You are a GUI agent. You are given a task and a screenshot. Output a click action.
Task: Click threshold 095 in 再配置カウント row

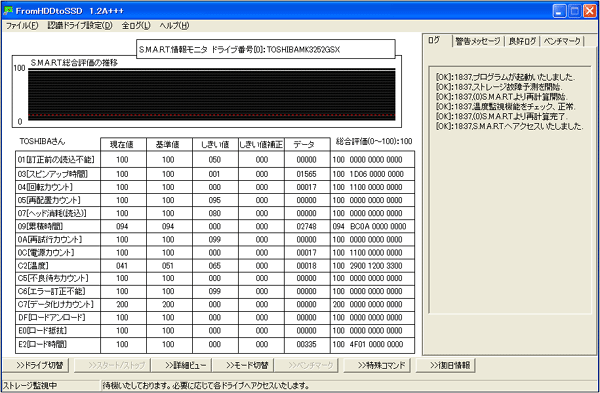(x=215, y=200)
